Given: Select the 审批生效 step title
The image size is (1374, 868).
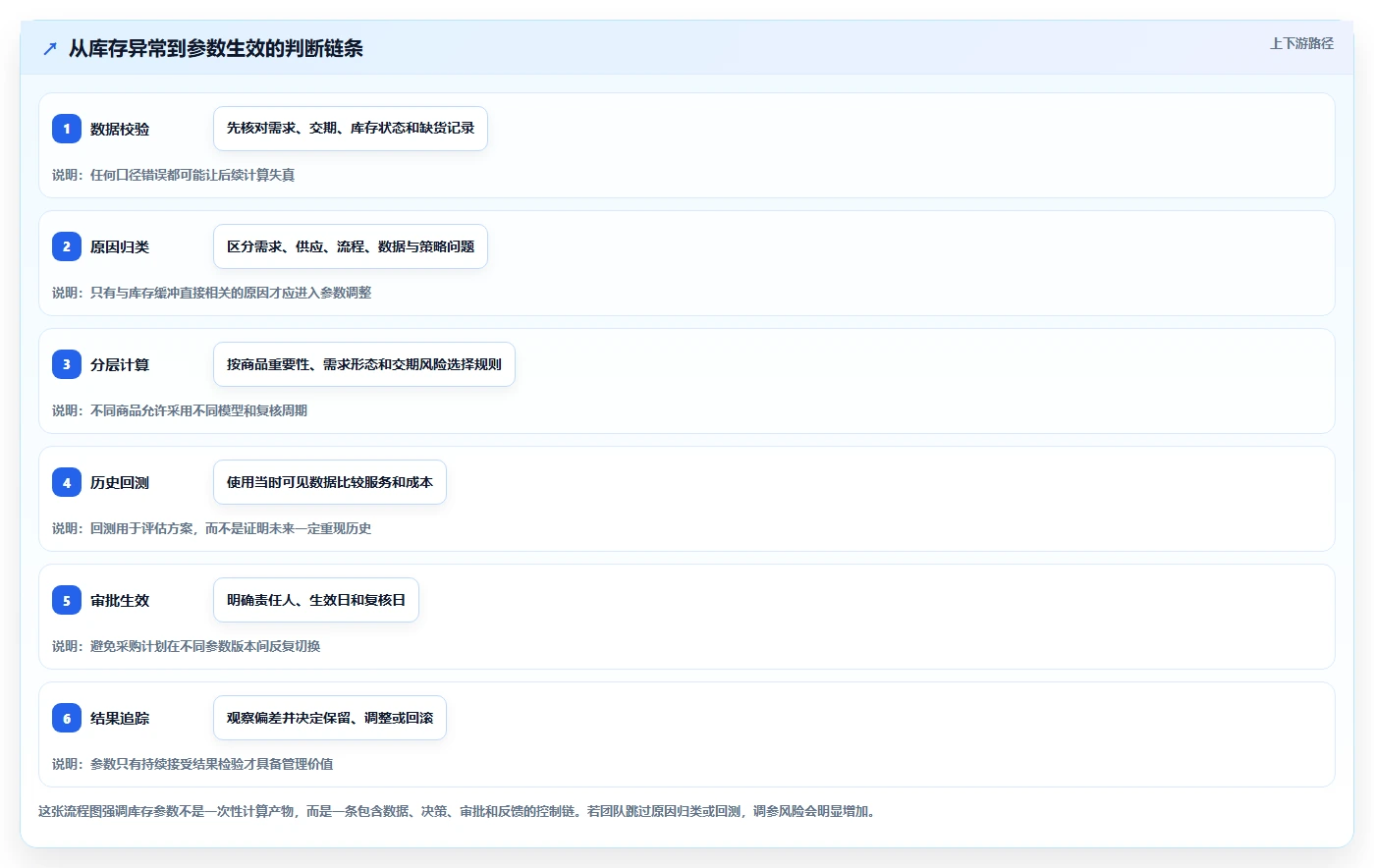Looking at the screenshot, I should pos(120,600).
